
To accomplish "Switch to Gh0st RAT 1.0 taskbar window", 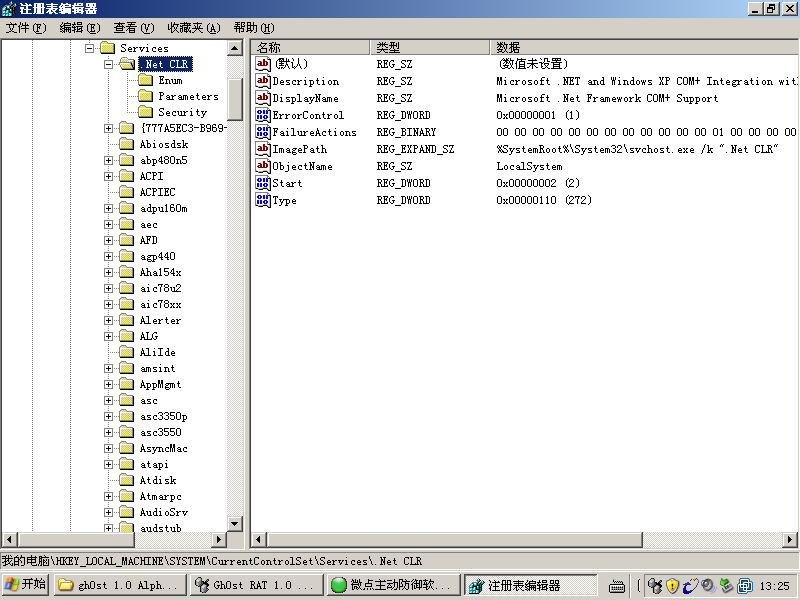I will [257, 585].
